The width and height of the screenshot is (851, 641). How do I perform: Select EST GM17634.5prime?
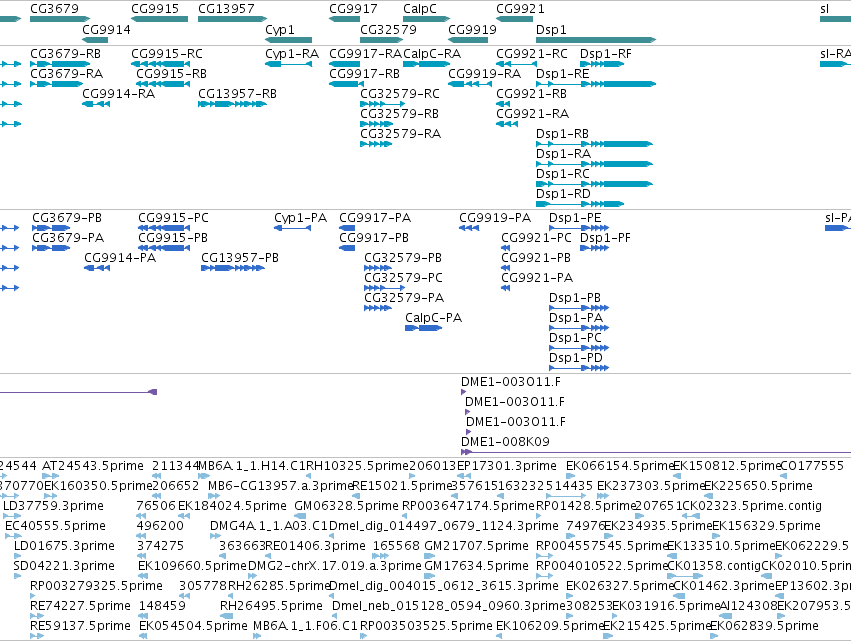[x=429, y=576]
